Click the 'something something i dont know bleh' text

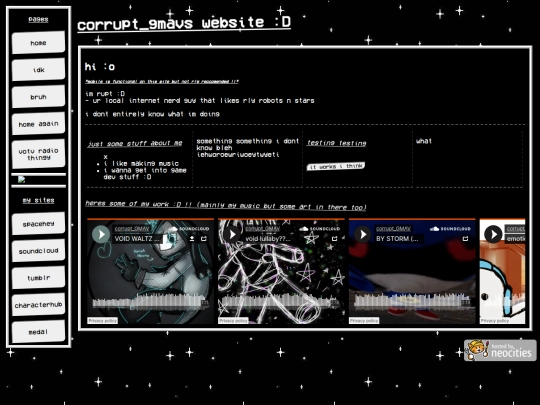(247, 148)
